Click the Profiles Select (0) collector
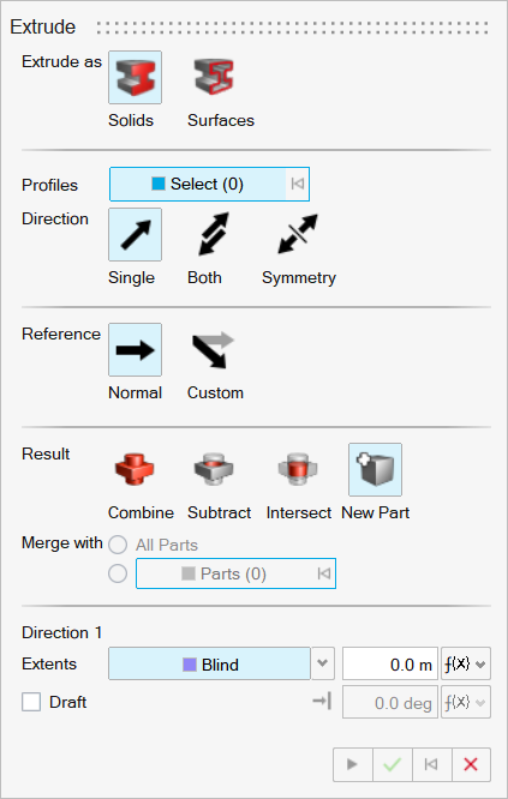Screen dimensions: 508x799 (209, 184)
